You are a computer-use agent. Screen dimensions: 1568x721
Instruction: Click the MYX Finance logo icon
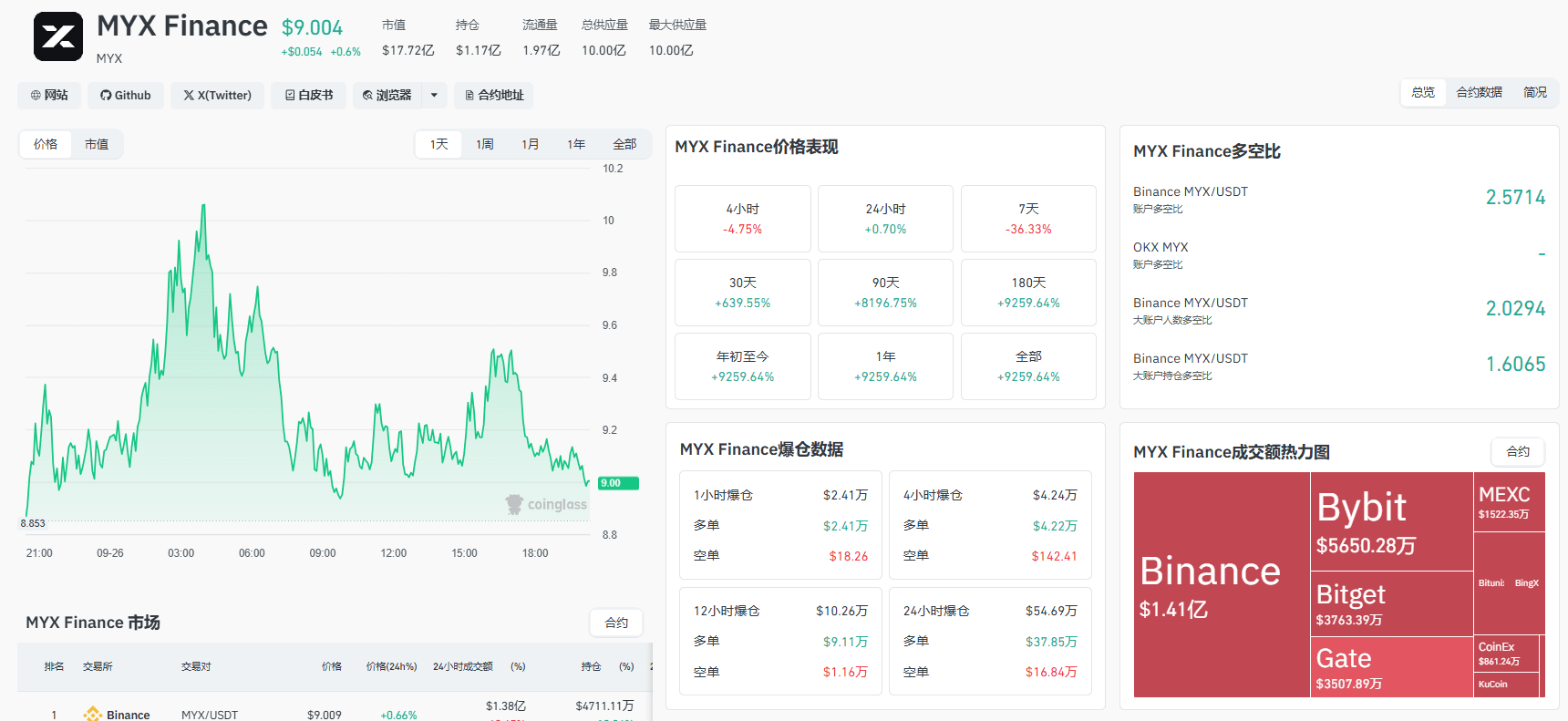[58, 36]
